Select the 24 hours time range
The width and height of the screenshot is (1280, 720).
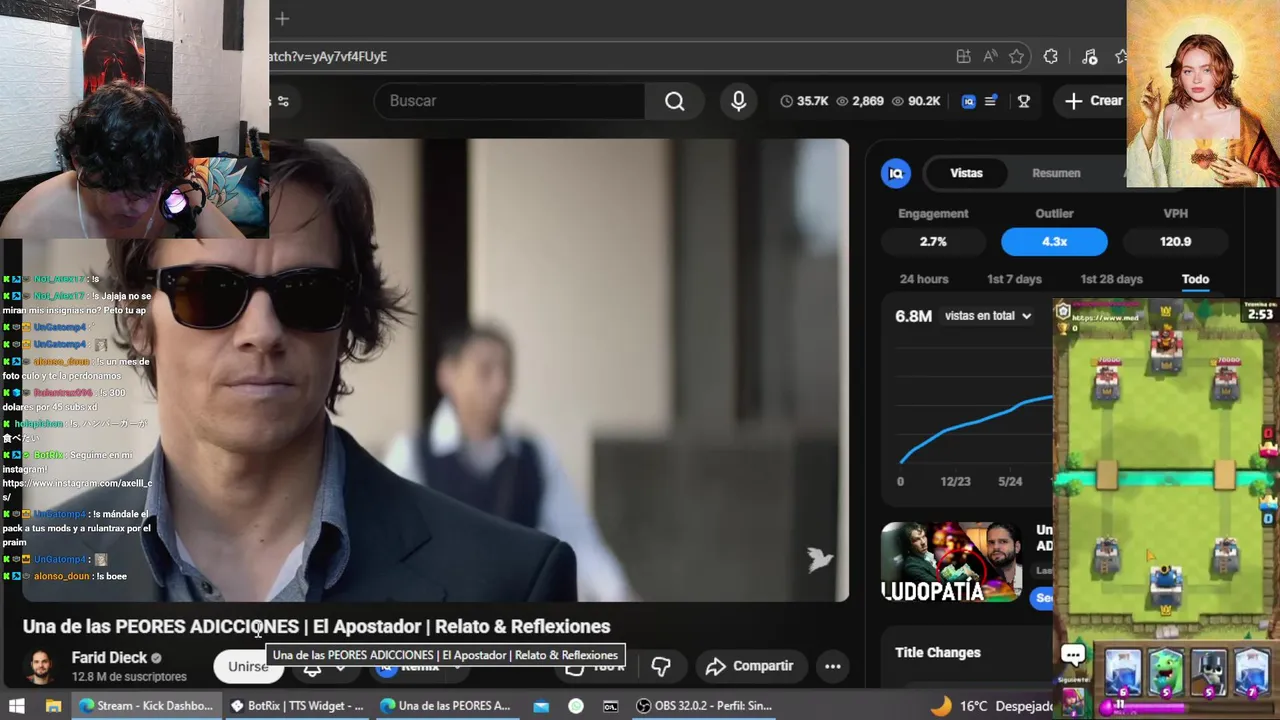pyautogui.click(x=924, y=280)
